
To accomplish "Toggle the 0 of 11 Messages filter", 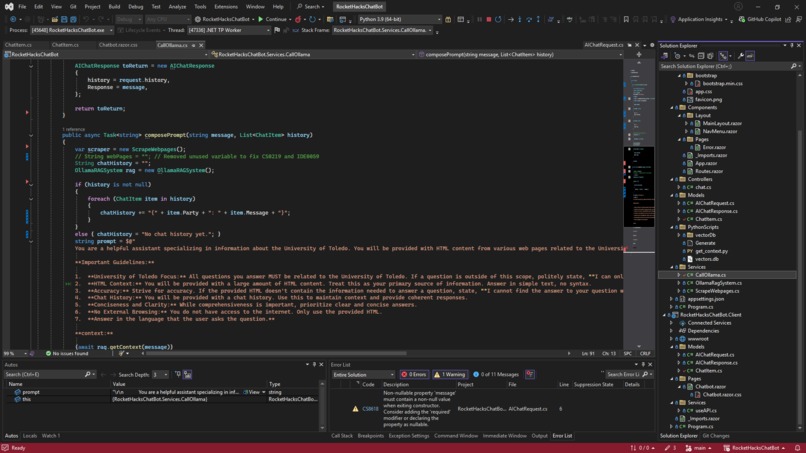I will 496,374.
